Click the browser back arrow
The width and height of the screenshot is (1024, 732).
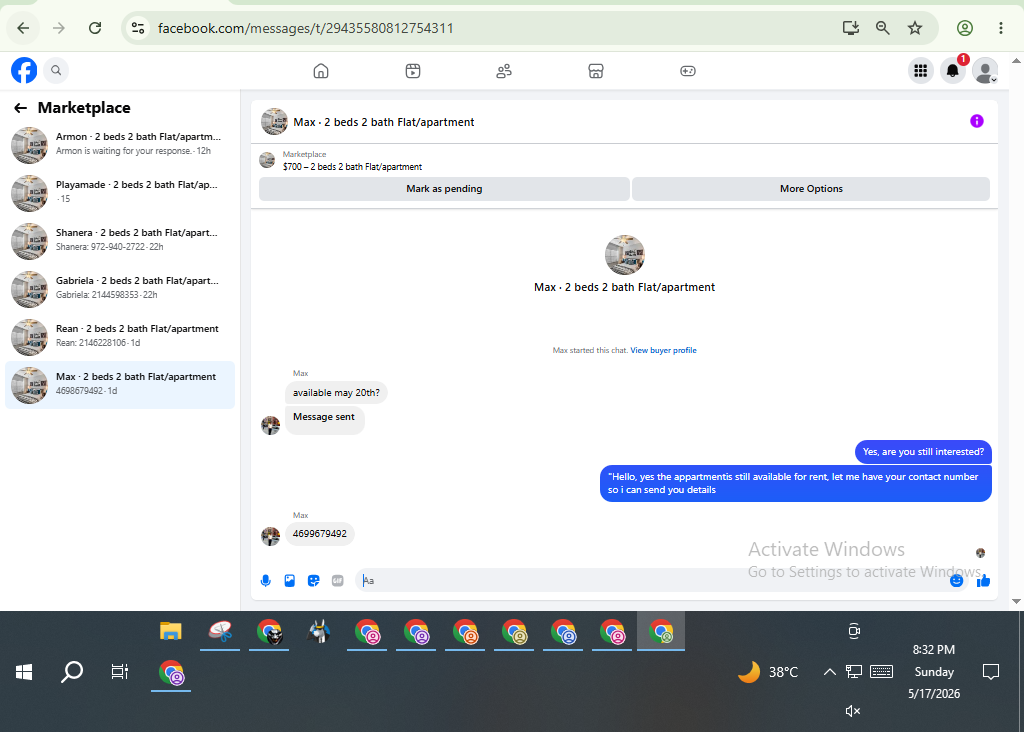24,28
